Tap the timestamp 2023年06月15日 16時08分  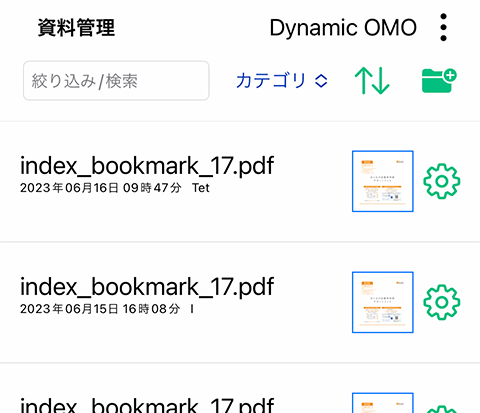tap(100, 309)
